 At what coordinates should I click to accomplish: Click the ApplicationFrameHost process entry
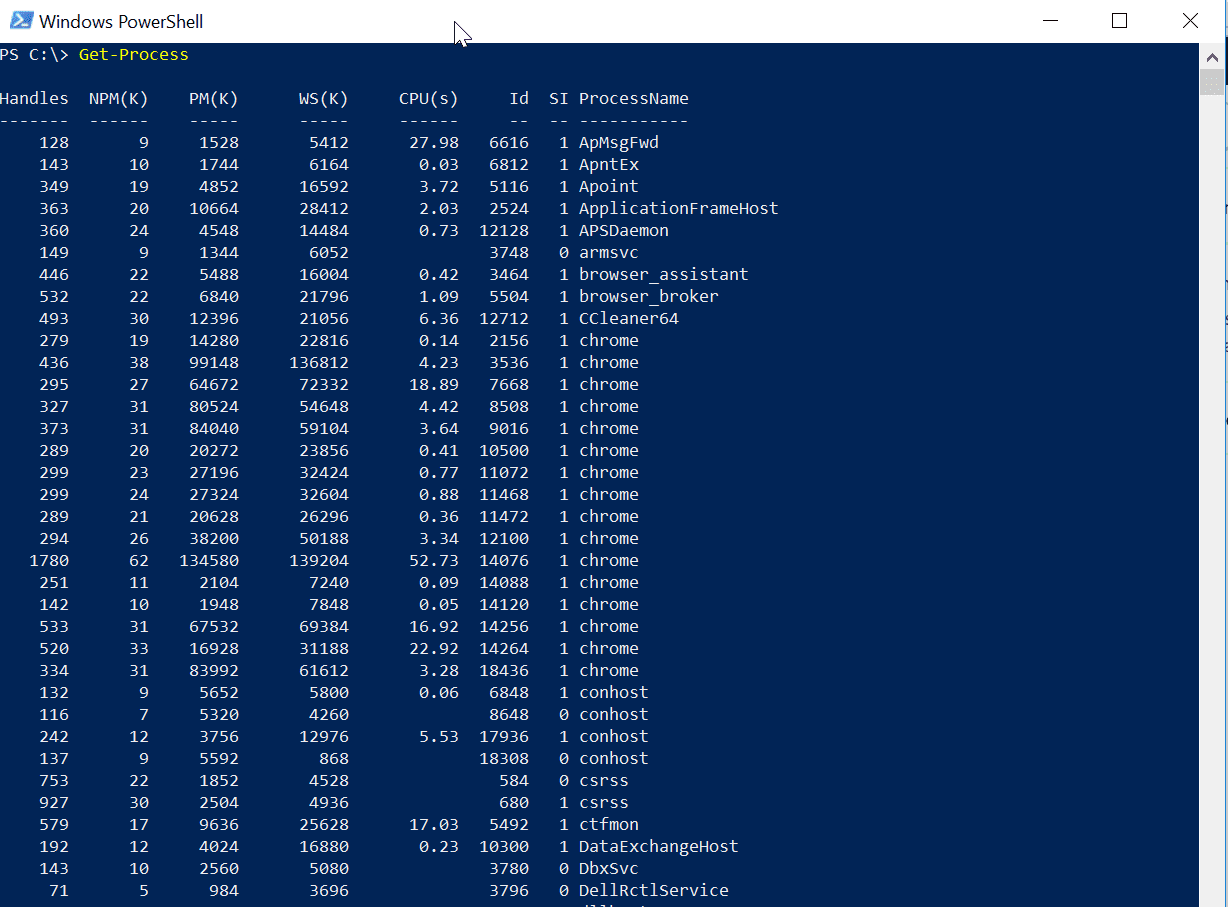(678, 208)
